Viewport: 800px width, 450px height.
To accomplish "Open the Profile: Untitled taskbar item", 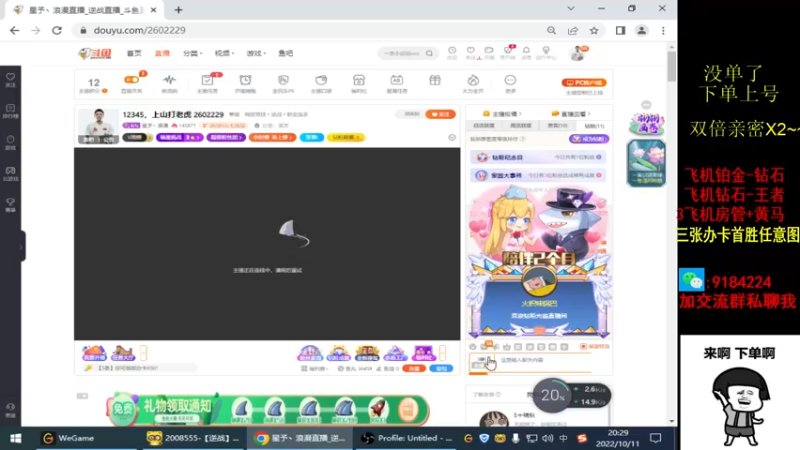I will pyautogui.click(x=407, y=438).
